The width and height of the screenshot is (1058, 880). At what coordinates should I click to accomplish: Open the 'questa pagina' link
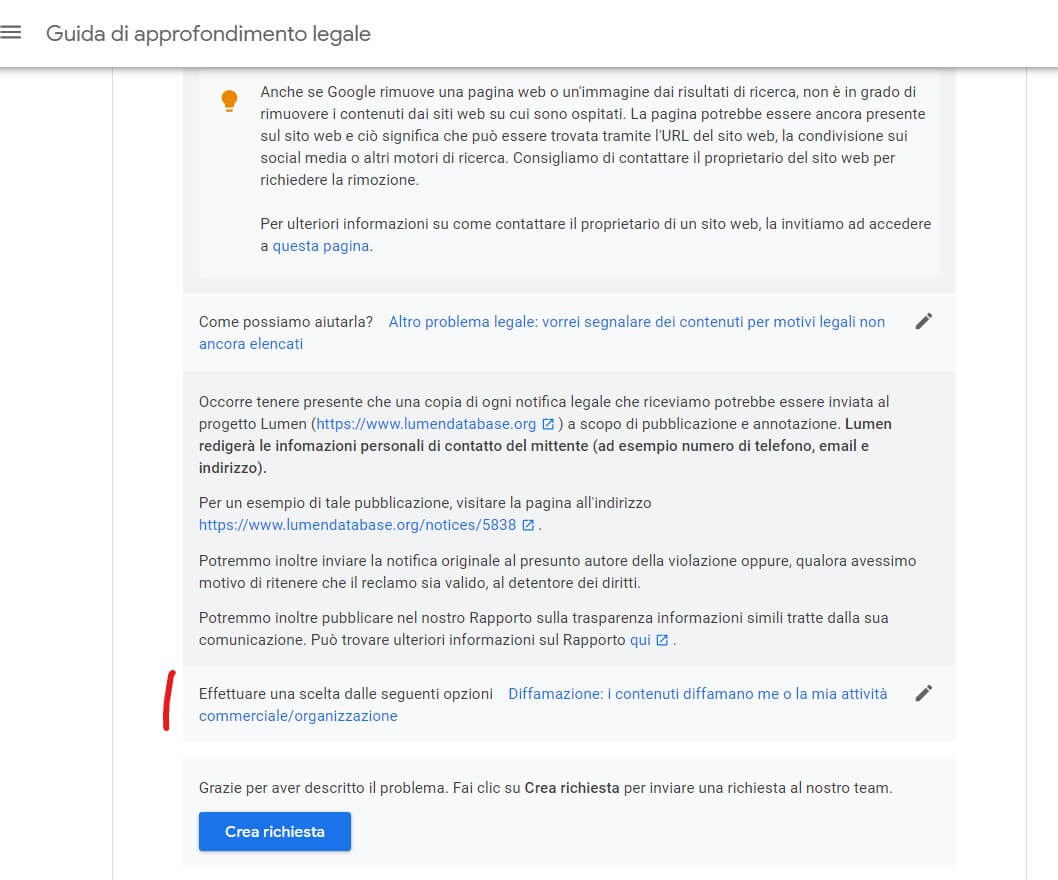[x=320, y=246]
